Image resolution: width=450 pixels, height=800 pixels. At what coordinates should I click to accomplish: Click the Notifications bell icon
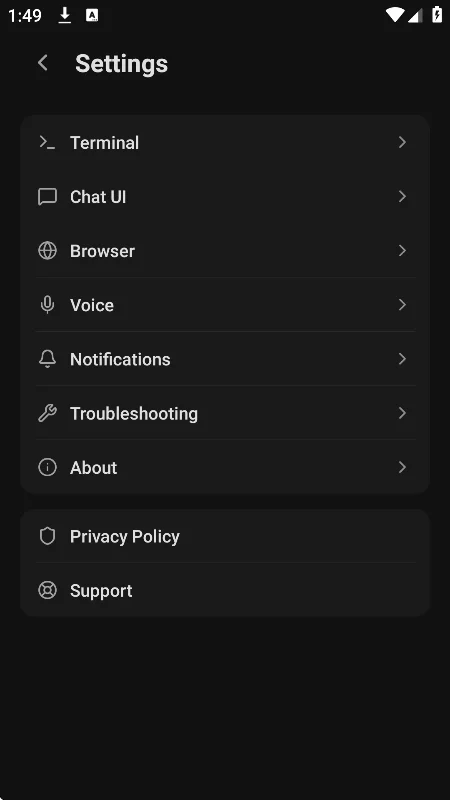coord(47,359)
